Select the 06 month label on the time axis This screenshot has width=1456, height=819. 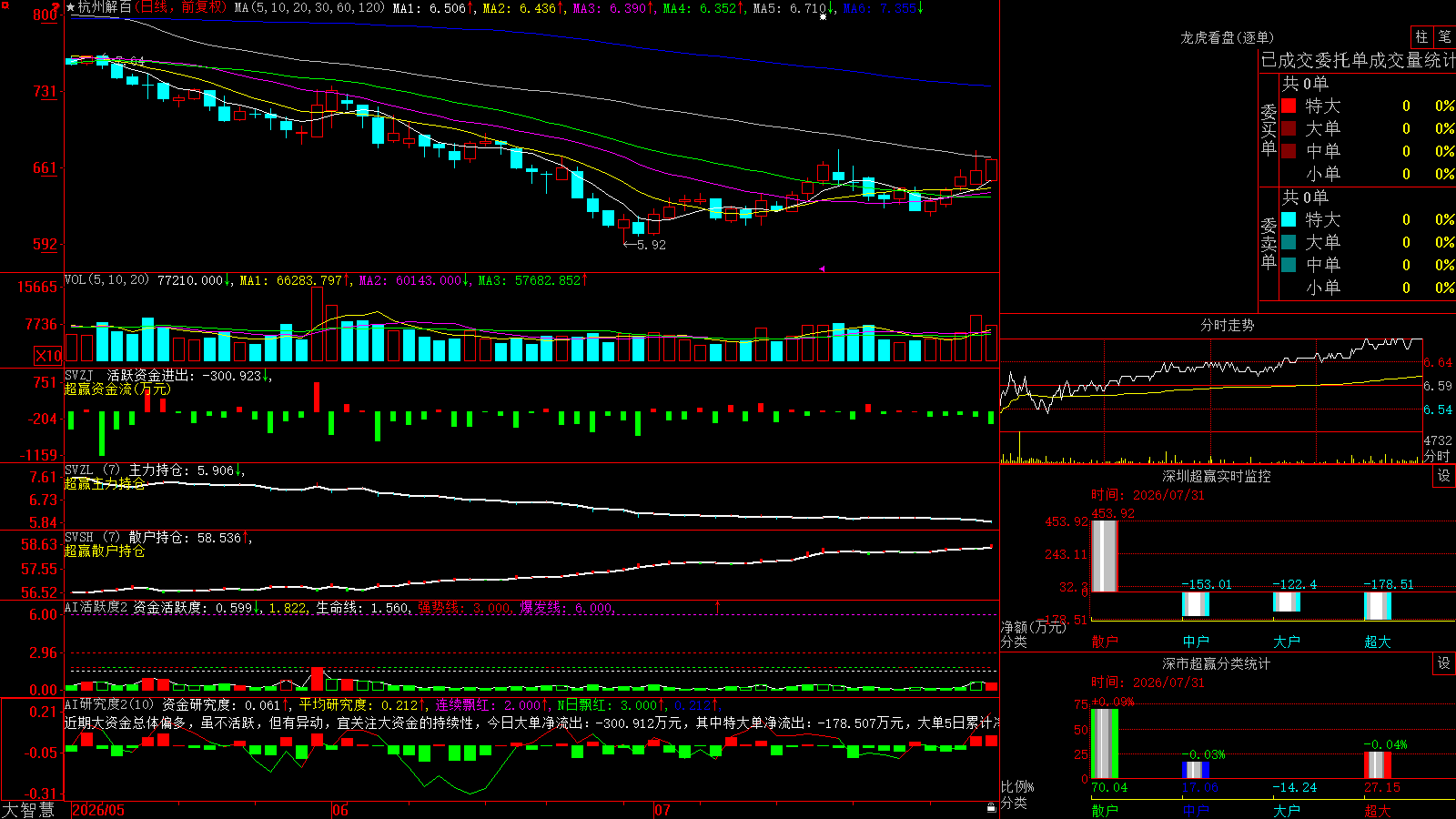[x=340, y=810]
